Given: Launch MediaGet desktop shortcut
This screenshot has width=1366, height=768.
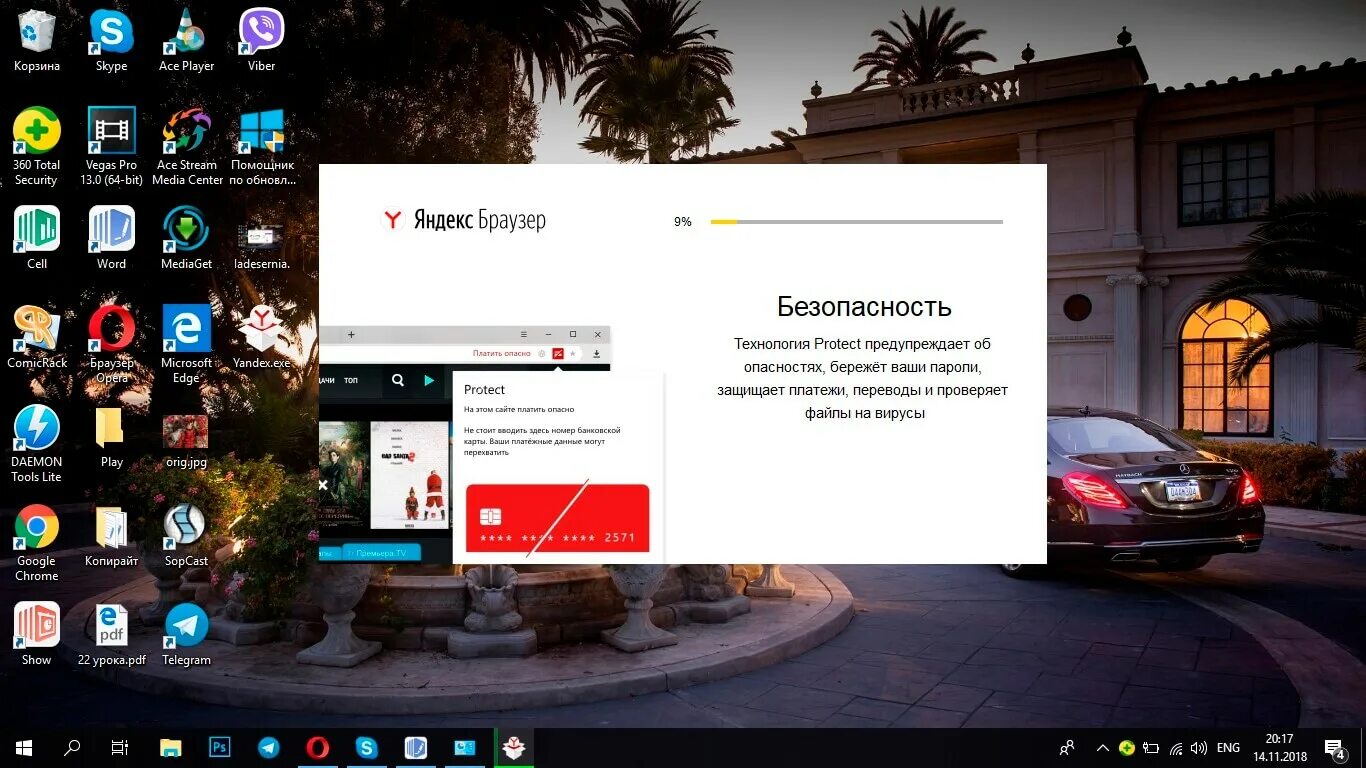Looking at the screenshot, I should 186,238.
